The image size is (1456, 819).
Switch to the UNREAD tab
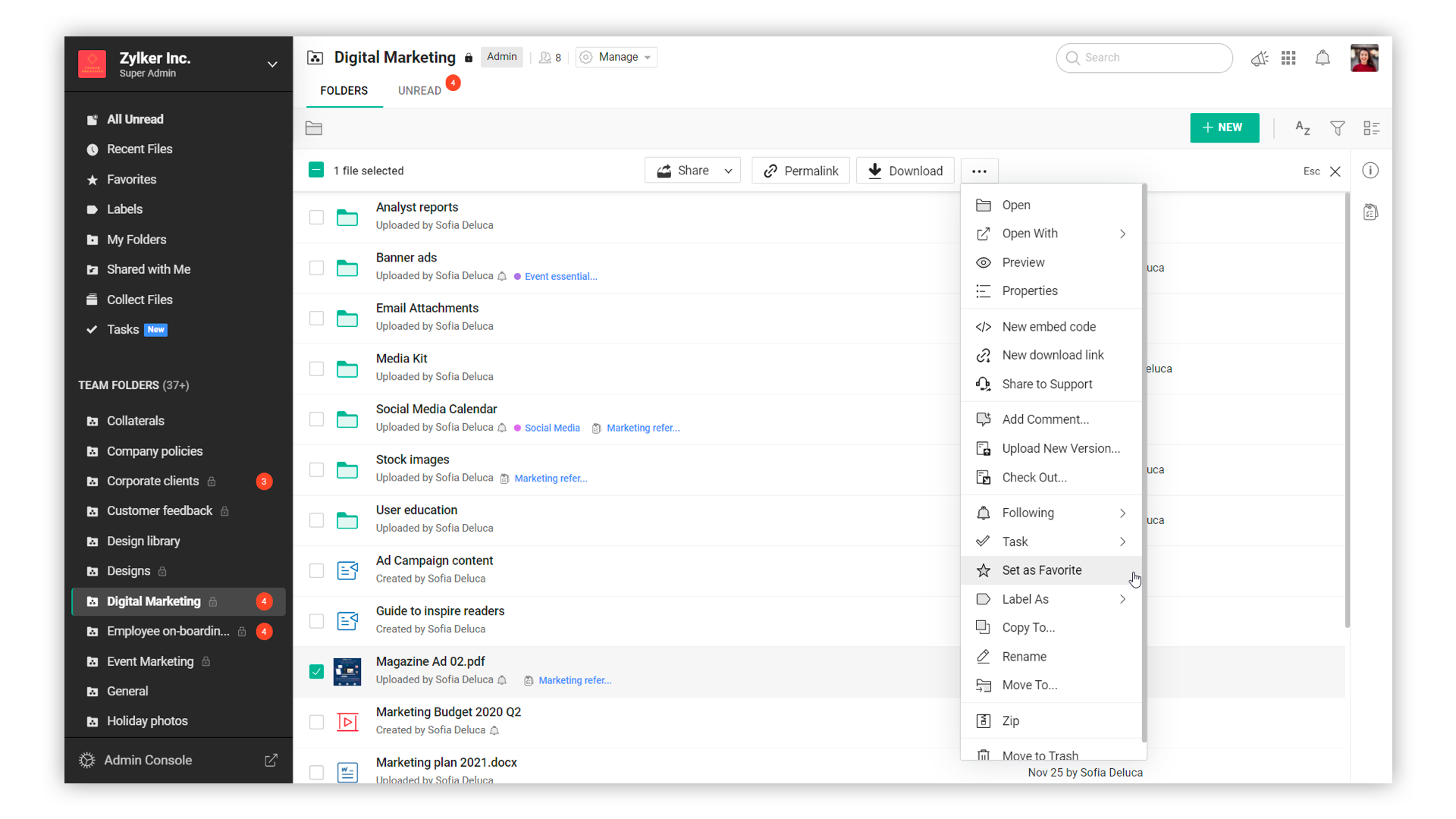[419, 91]
